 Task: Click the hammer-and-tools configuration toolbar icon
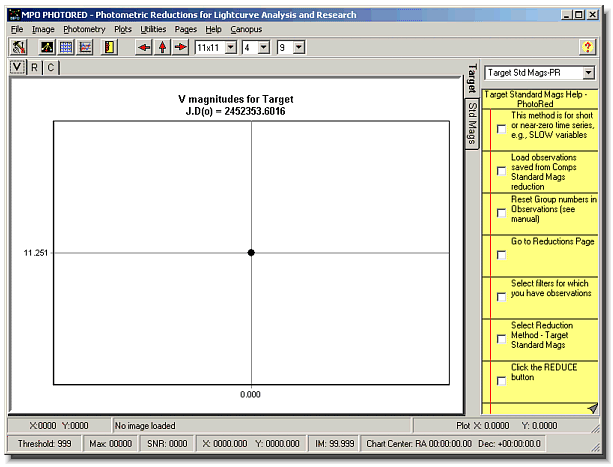pyautogui.click(x=18, y=47)
